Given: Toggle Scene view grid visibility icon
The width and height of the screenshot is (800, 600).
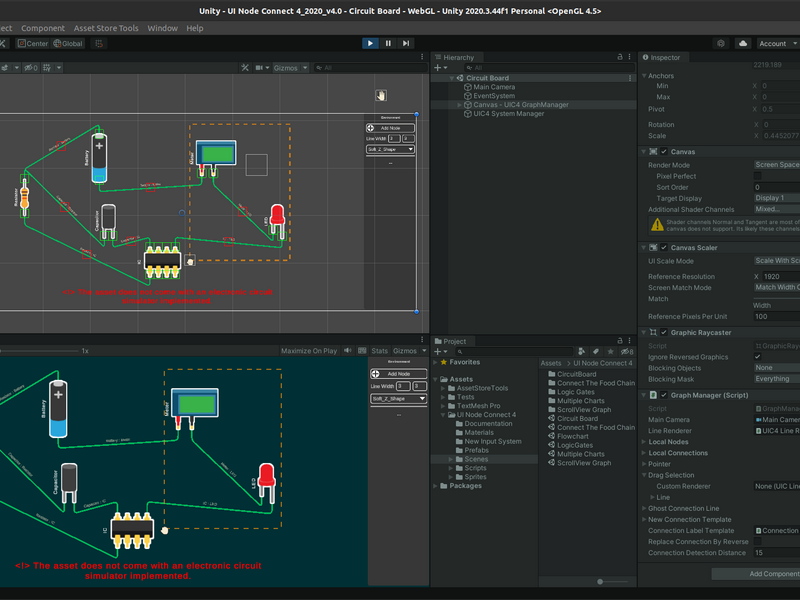Looking at the screenshot, I should 47,67.
